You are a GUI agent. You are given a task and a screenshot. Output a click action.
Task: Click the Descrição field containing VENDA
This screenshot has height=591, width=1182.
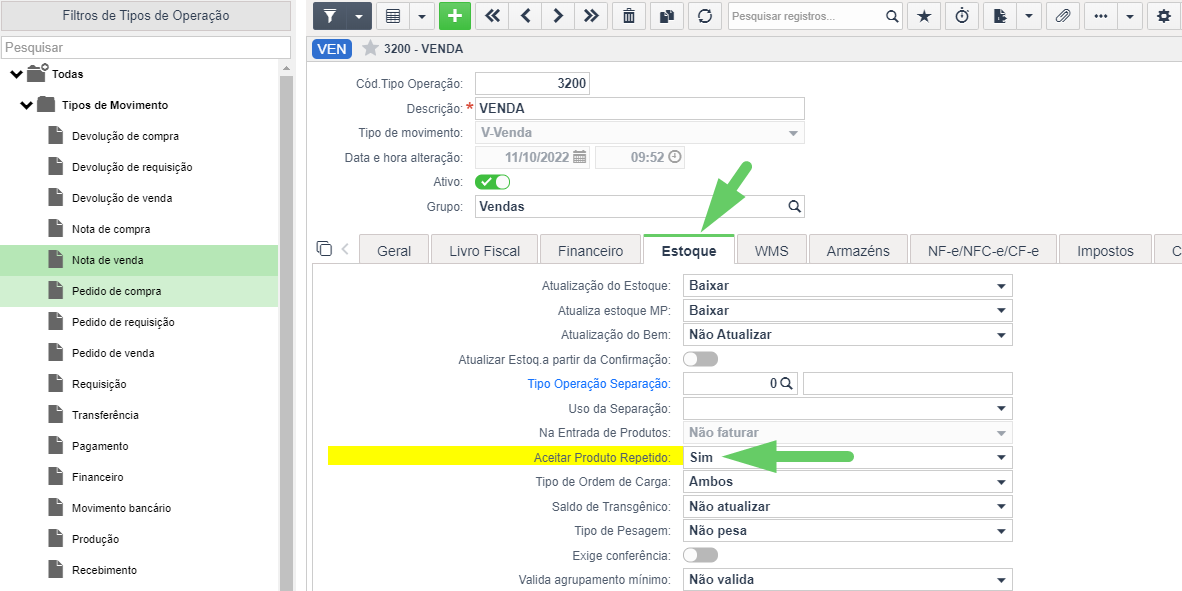[x=639, y=108]
